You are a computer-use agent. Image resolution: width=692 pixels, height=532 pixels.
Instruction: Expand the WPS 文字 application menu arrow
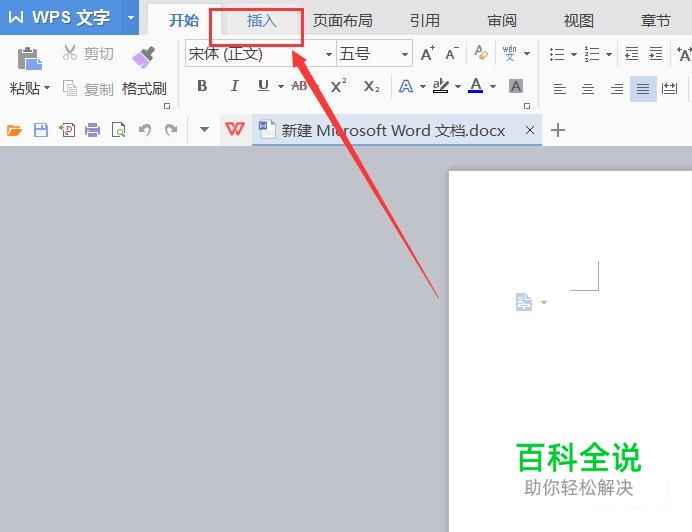131,18
